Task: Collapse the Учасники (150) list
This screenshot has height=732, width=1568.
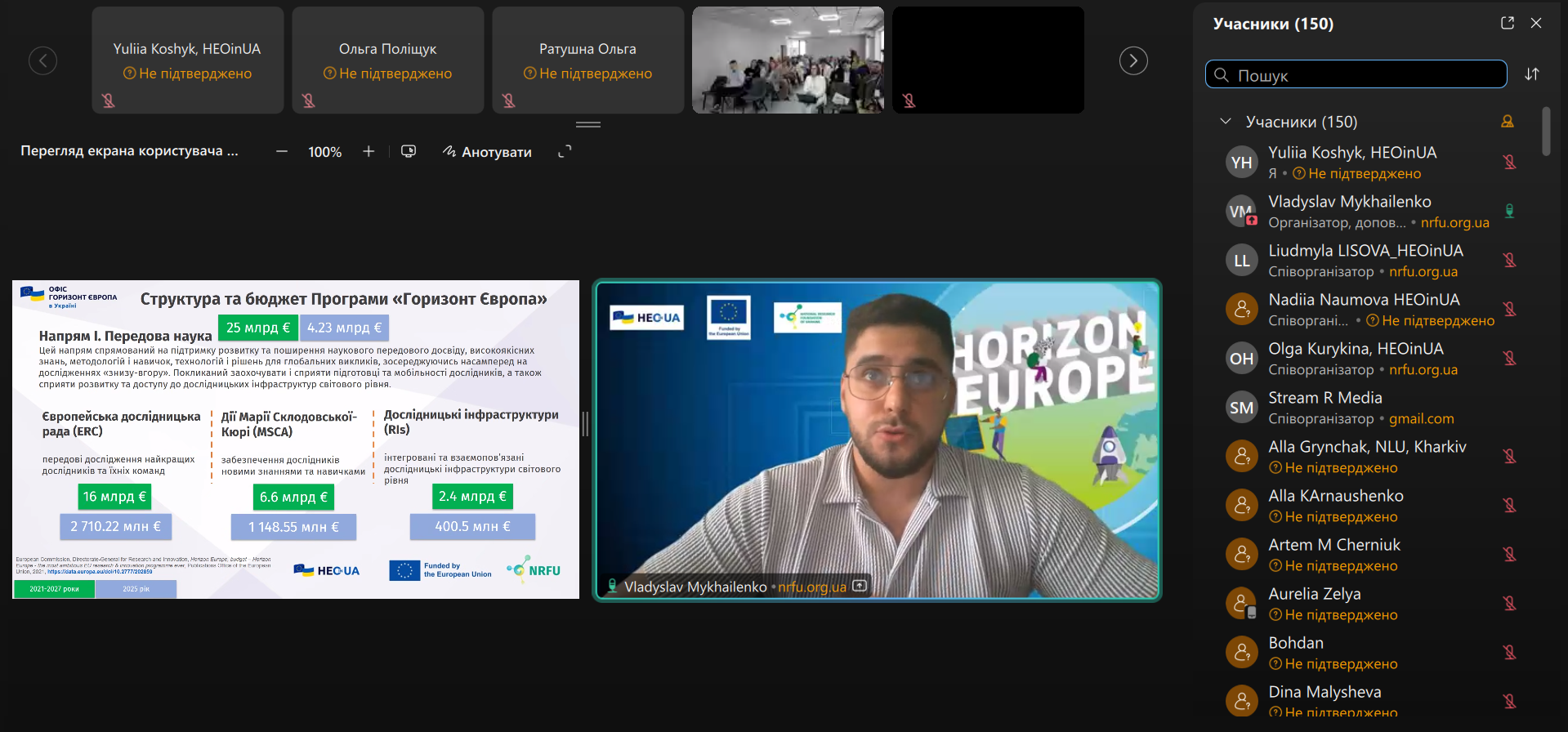Action: point(1225,121)
